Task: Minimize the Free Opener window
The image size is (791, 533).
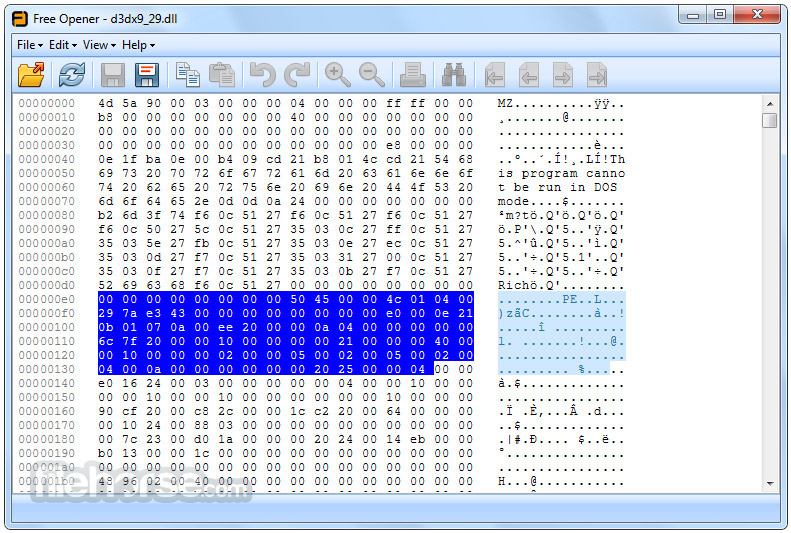Action: click(x=693, y=15)
